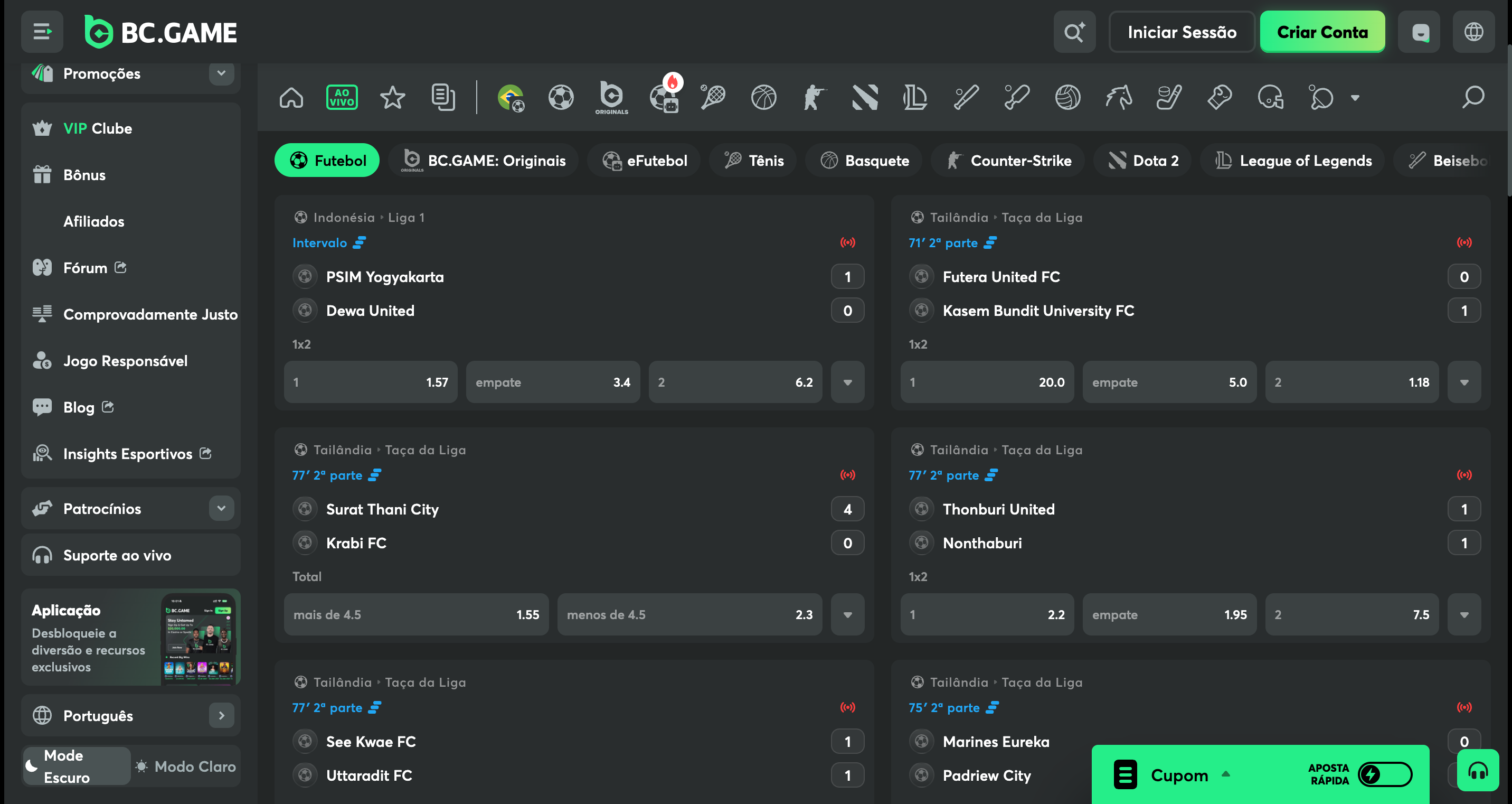Select the volleyball icon

(x=1067, y=98)
